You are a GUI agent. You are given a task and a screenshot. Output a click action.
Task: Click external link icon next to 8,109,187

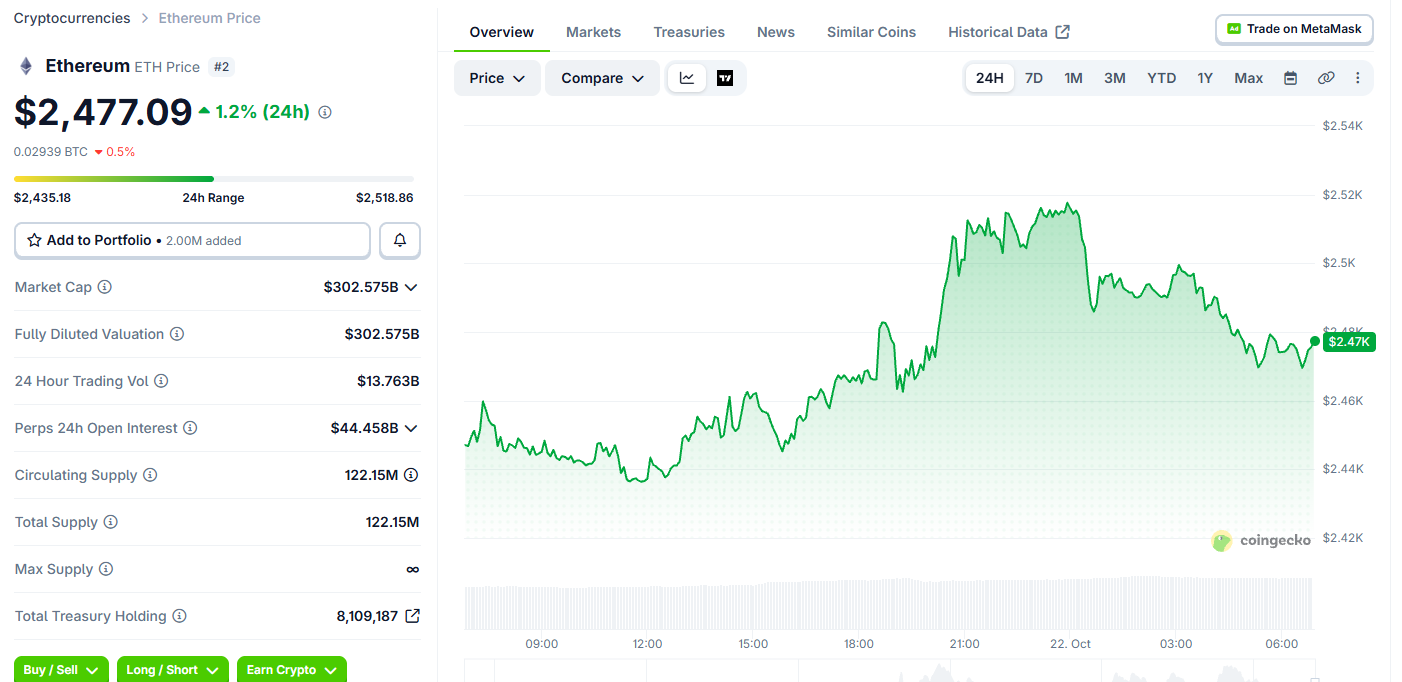coord(412,616)
